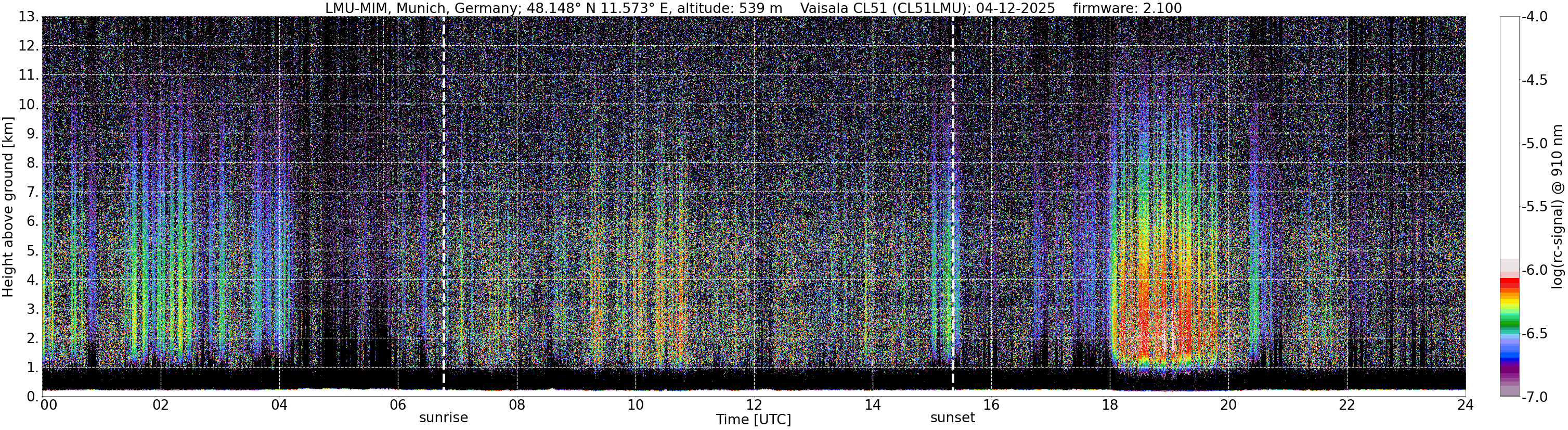Click the 'sunrise' label below the axis
The width and height of the screenshot is (1568, 430).
444,418
